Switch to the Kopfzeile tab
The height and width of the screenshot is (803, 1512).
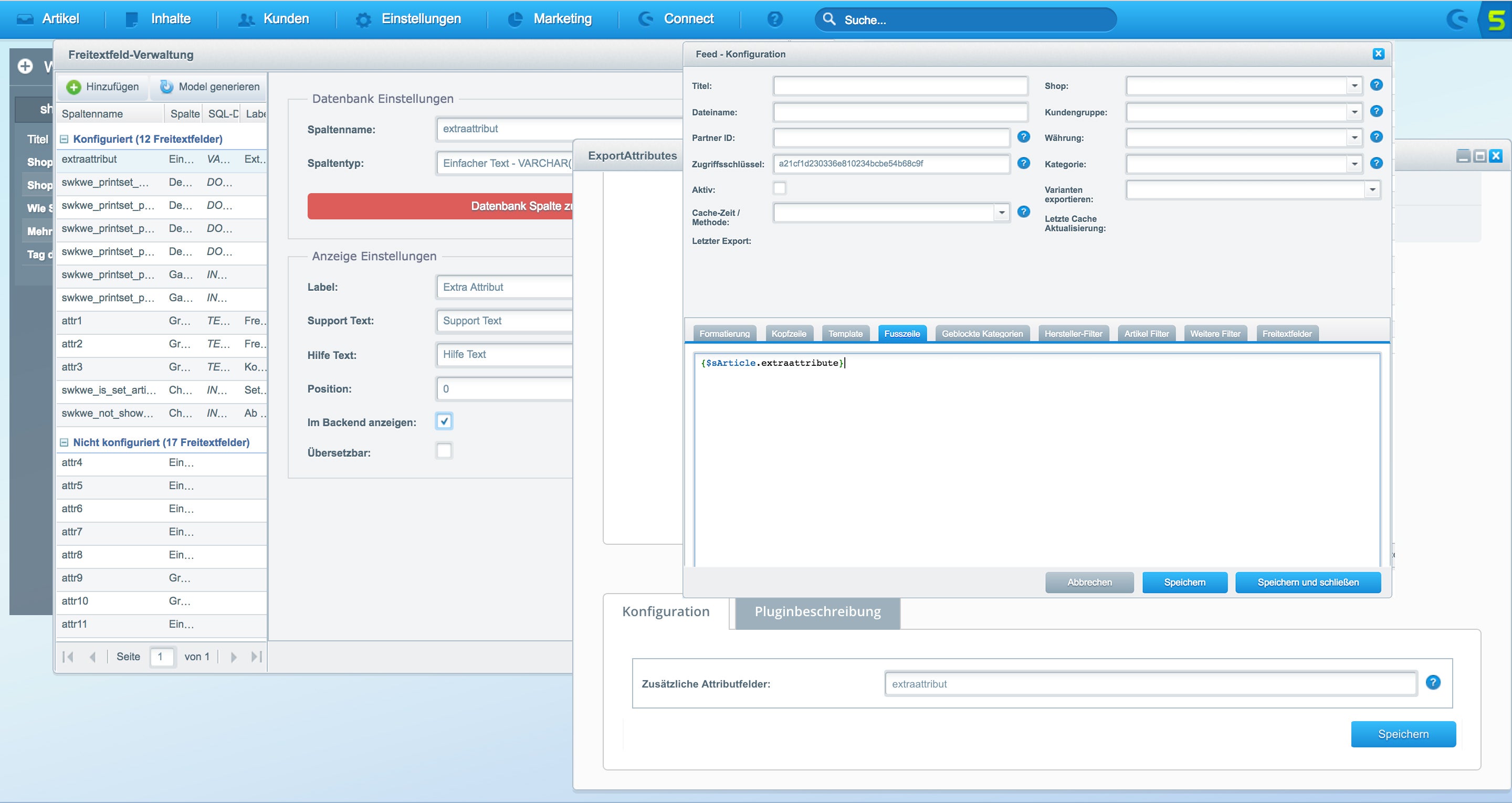point(789,333)
